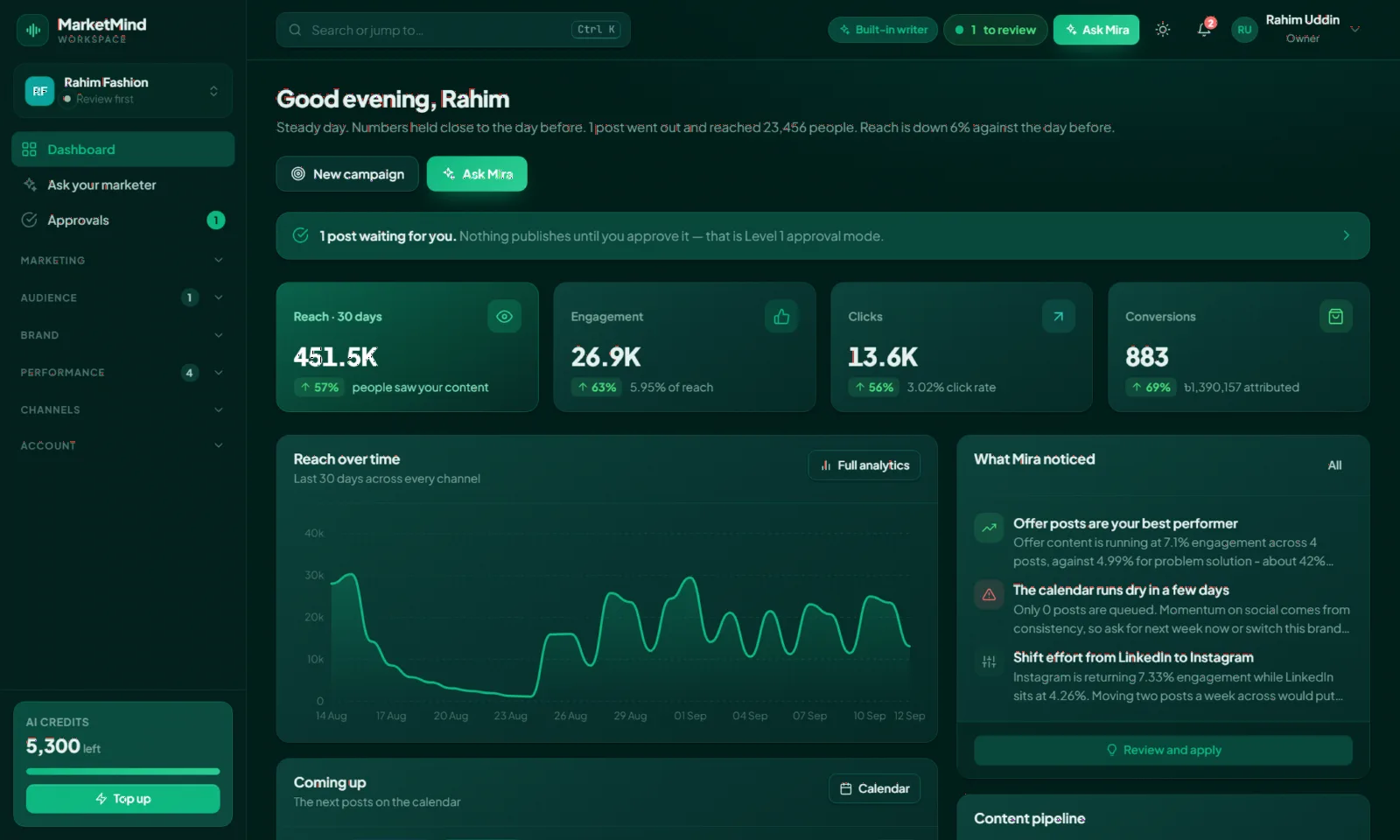The width and height of the screenshot is (1400, 840).
Task: Click the Reach over time chart
Action: coord(607,621)
